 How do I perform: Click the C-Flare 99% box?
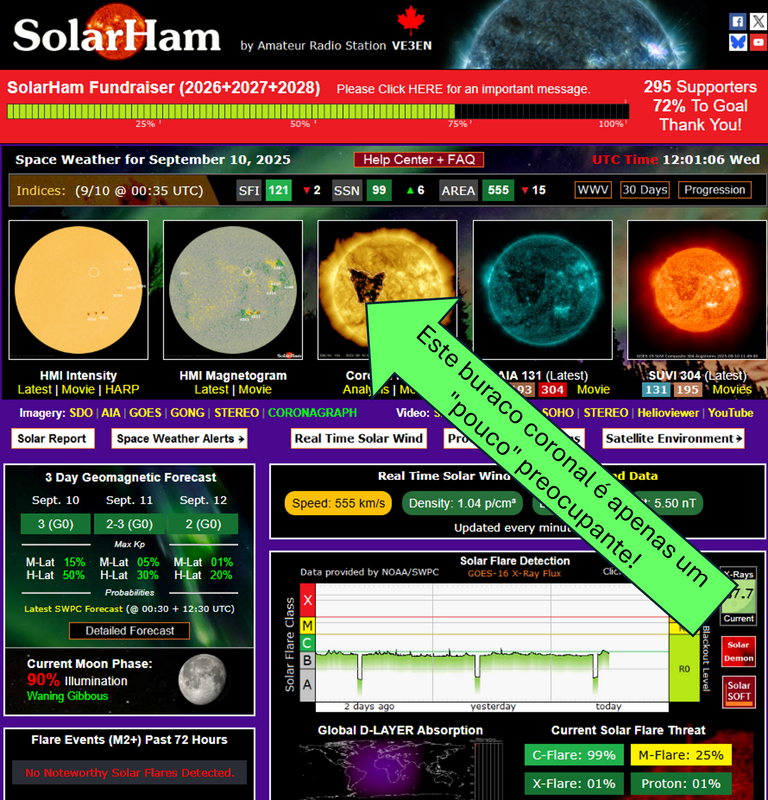574,755
